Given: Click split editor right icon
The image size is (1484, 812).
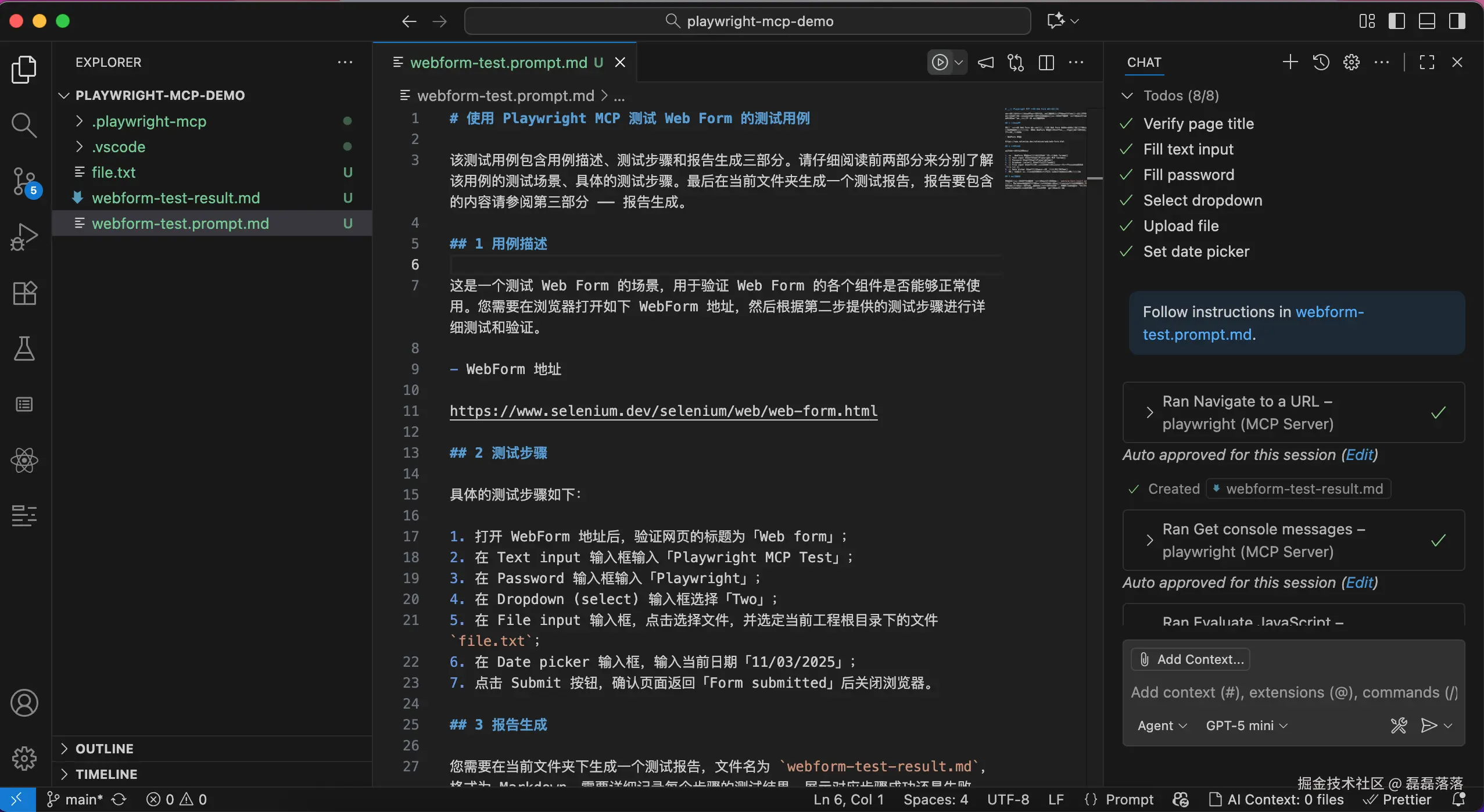Looking at the screenshot, I should click(x=1046, y=62).
